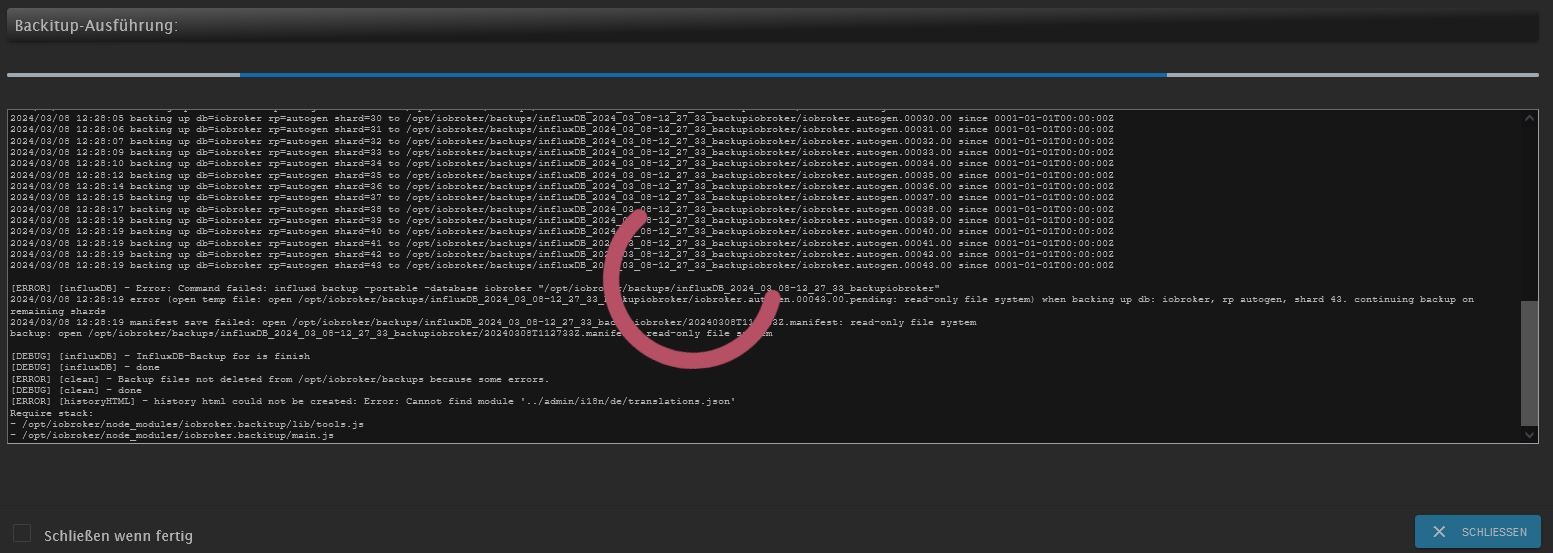
Task: Select the log line for shard=41
Action: [x=561, y=243]
